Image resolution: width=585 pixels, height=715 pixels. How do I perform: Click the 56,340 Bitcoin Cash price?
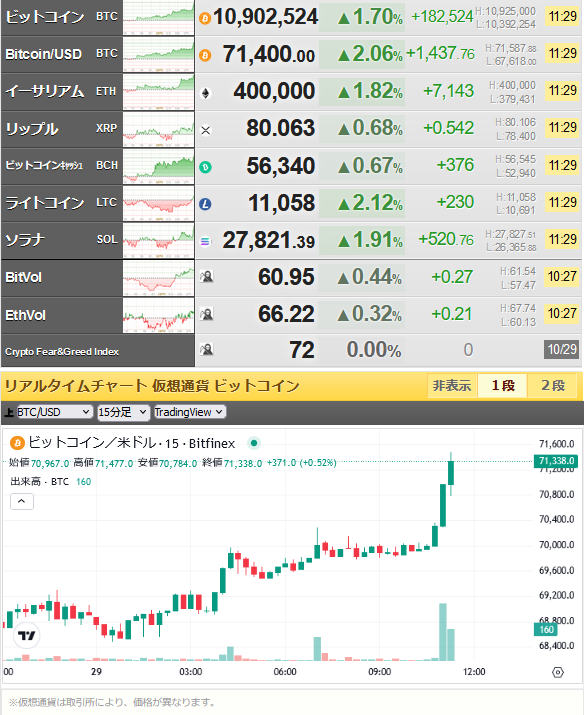280,166
